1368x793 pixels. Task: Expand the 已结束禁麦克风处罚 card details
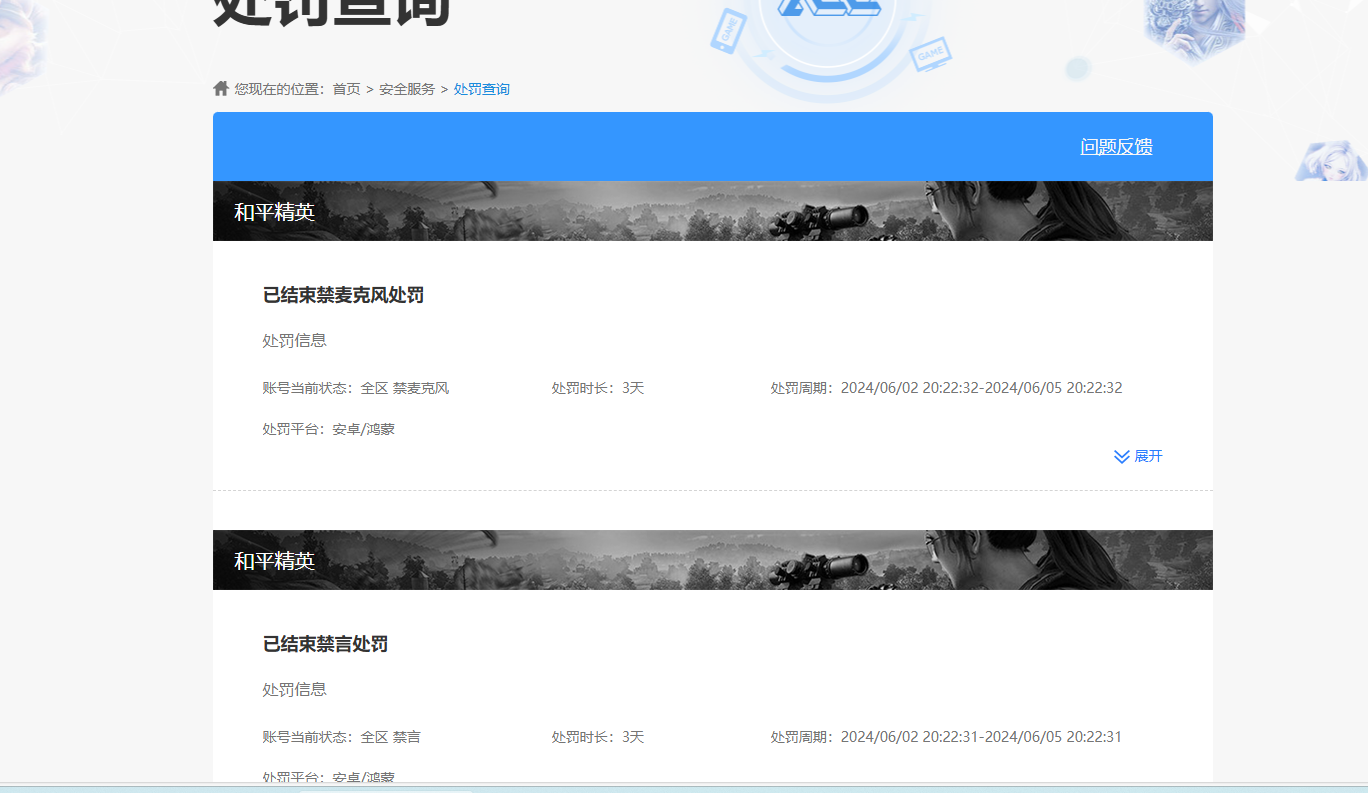point(1138,456)
